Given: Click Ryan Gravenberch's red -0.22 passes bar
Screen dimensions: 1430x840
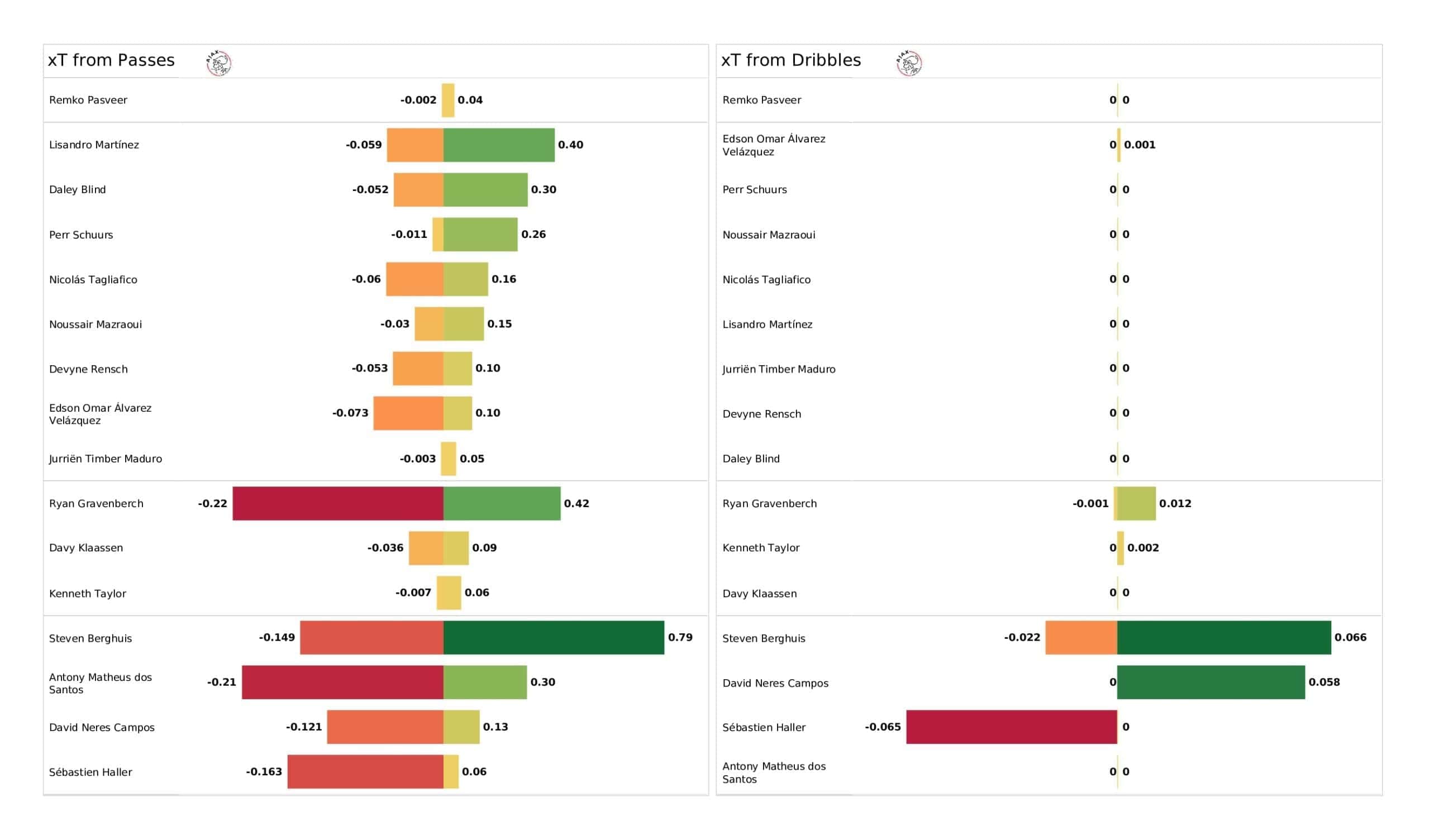Looking at the screenshot, I should tap(338, 503).
